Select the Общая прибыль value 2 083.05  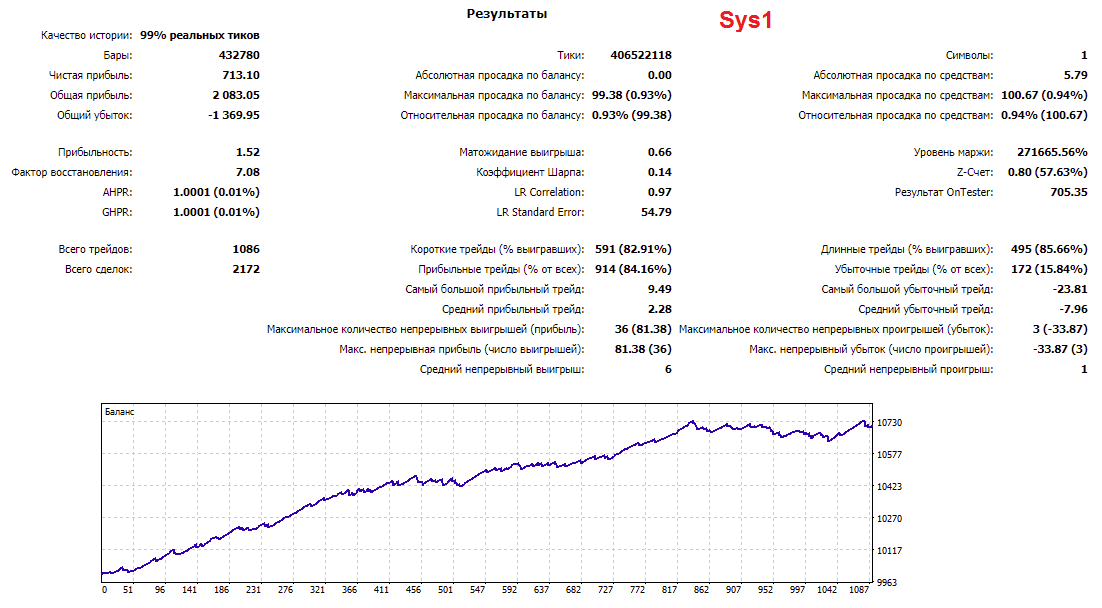pyautogui.click(x=236, y=95)
